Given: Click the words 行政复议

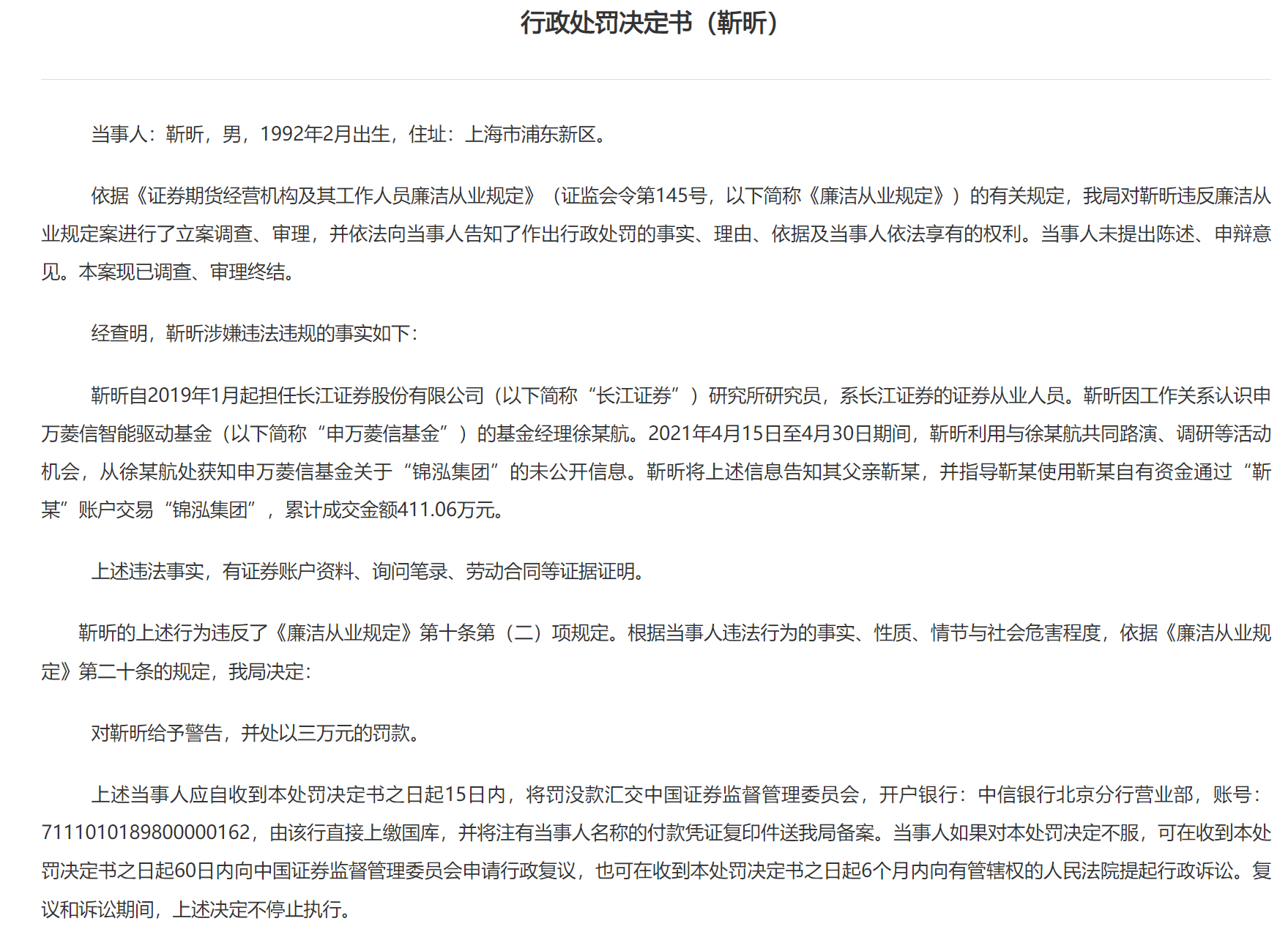Looking at the screenshot, I should click(x=538, y=871).
